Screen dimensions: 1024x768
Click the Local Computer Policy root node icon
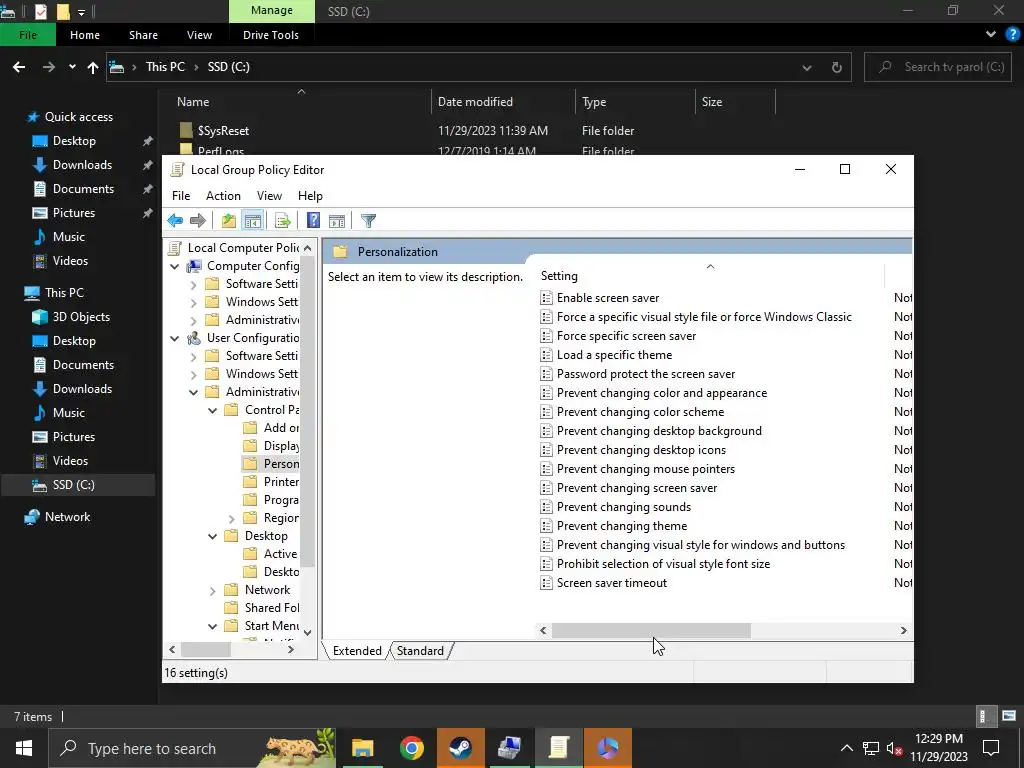click(x=174, y=248)
